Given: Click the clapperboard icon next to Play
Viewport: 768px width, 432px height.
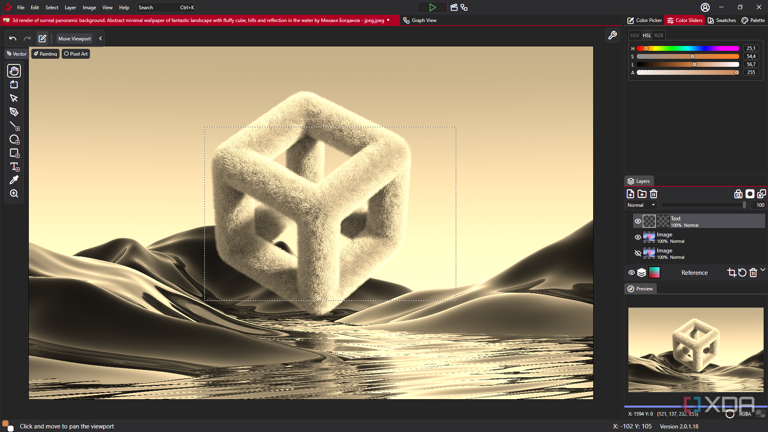Looking at the screenshot, I should 454,7.
